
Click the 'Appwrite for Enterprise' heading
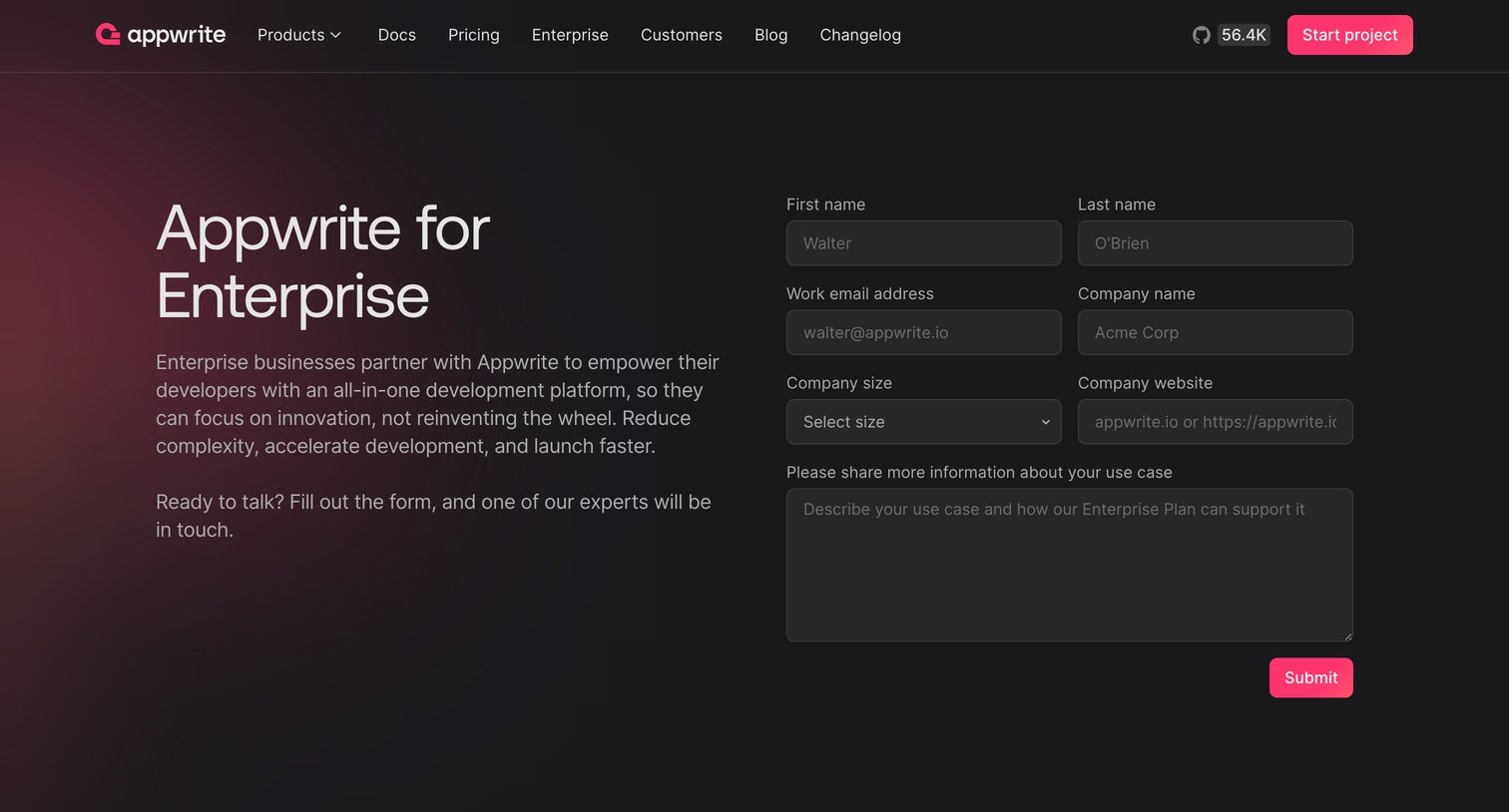(x=322, y=261)
